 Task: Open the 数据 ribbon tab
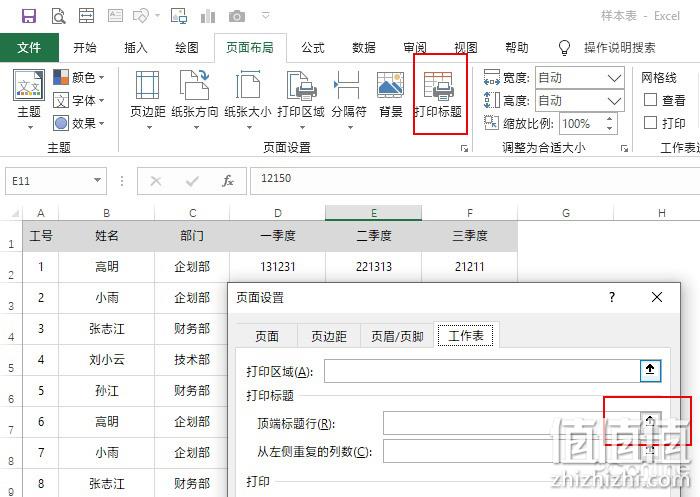click(364, 47)
